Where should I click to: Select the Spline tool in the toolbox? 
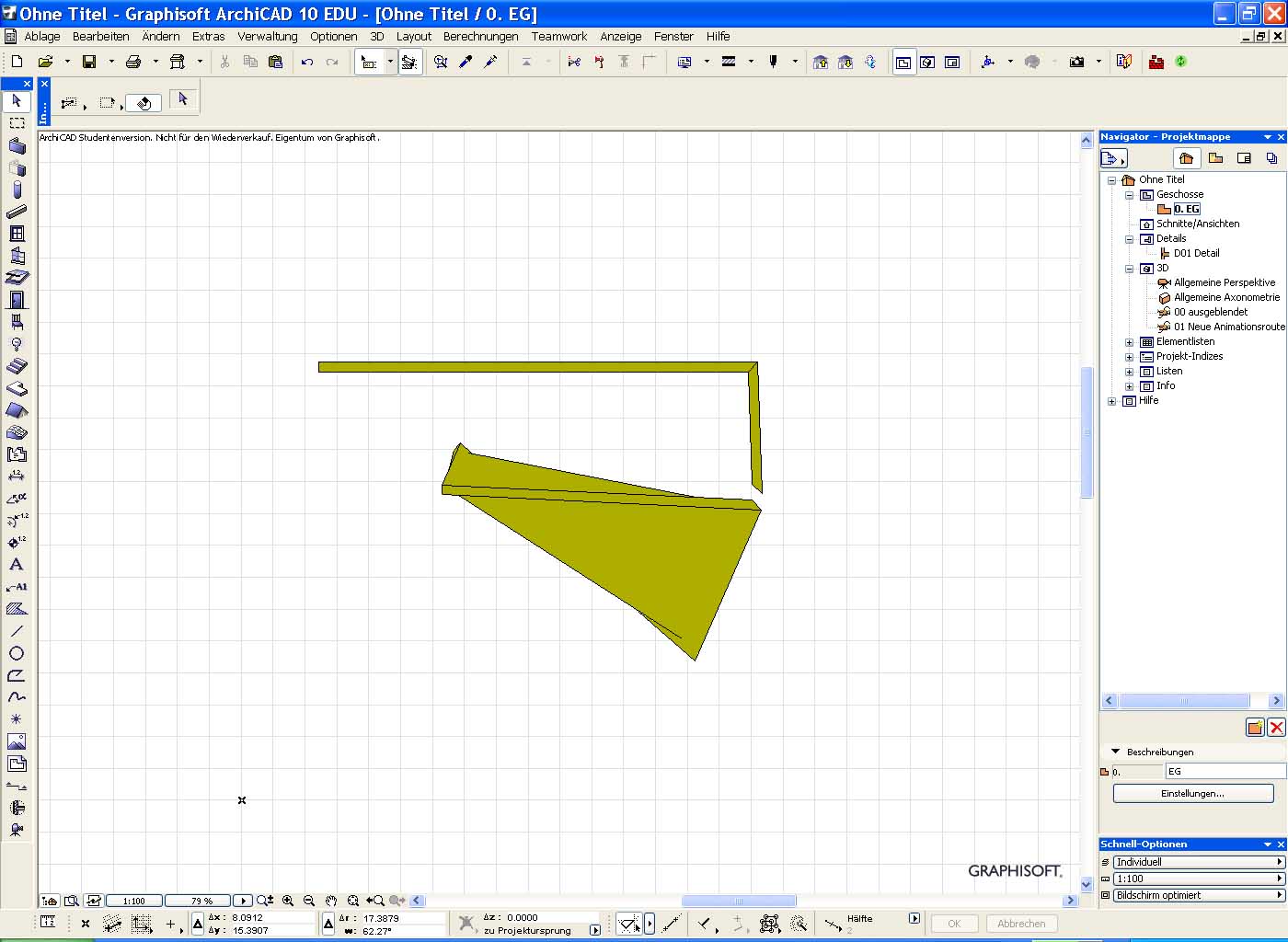[x=17, y=696]
